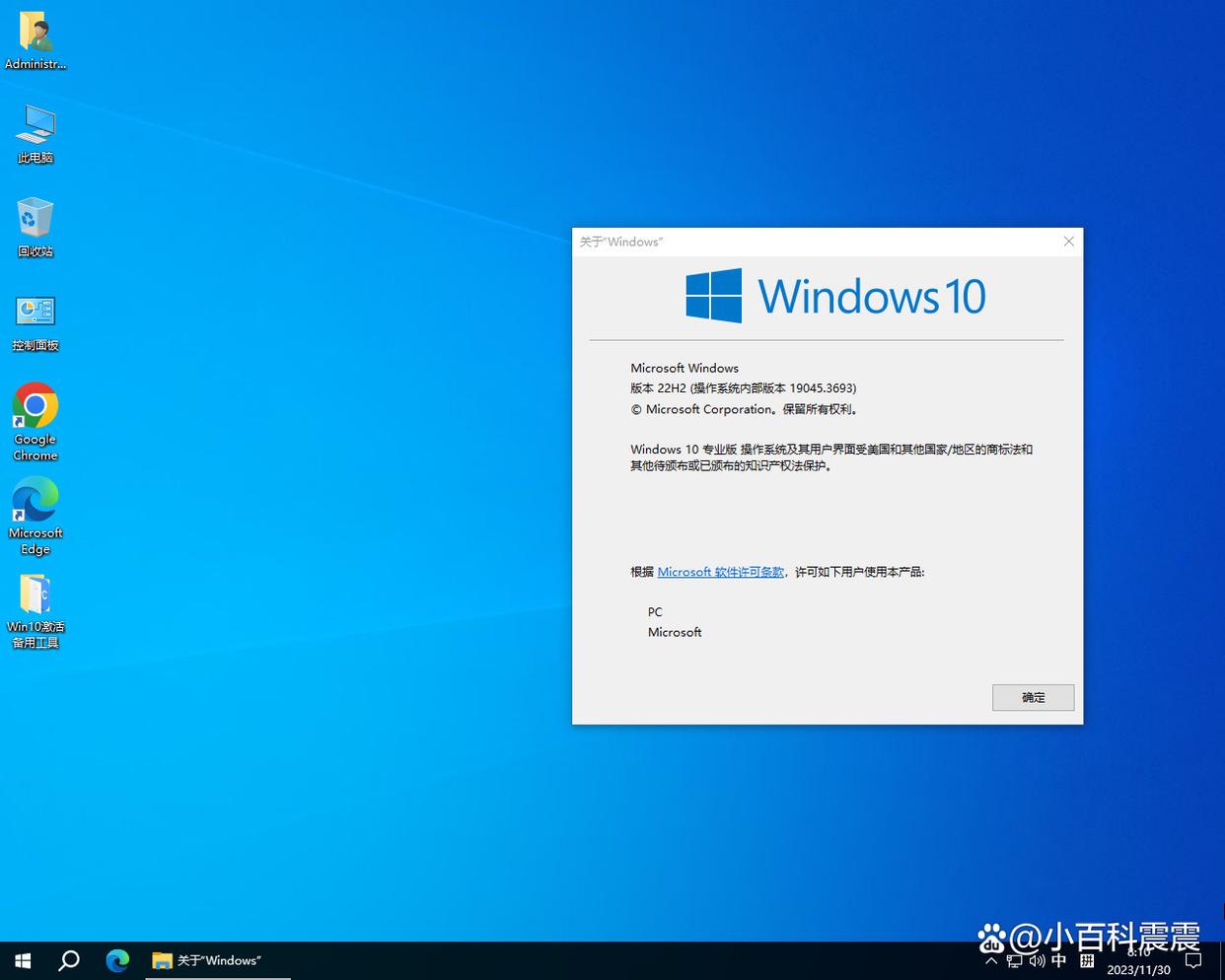
Task: Open the Windows Start menu
Action: click(x=23, y=960)
